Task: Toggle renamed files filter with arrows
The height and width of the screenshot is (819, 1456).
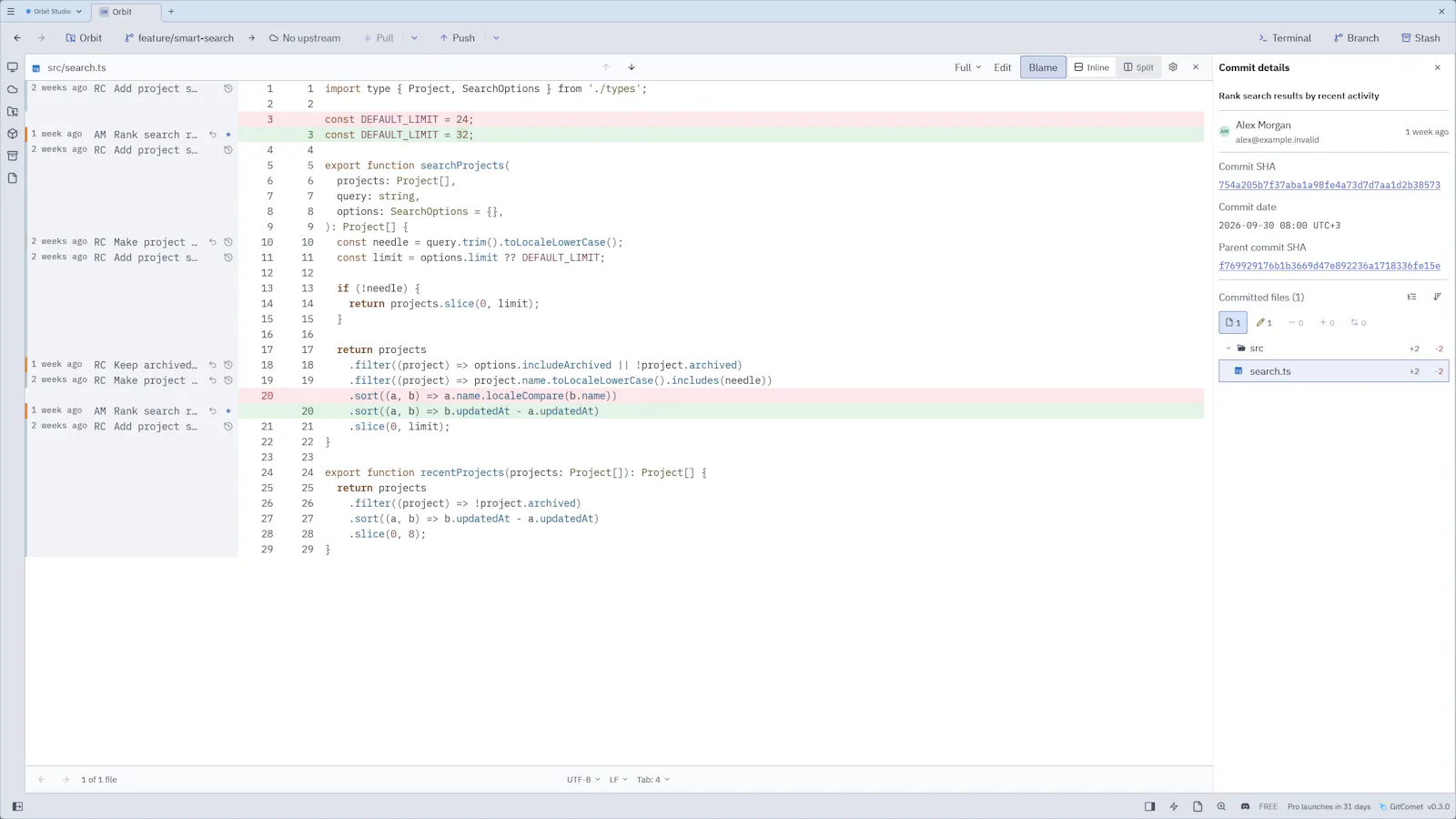Action: point(1359,323)
